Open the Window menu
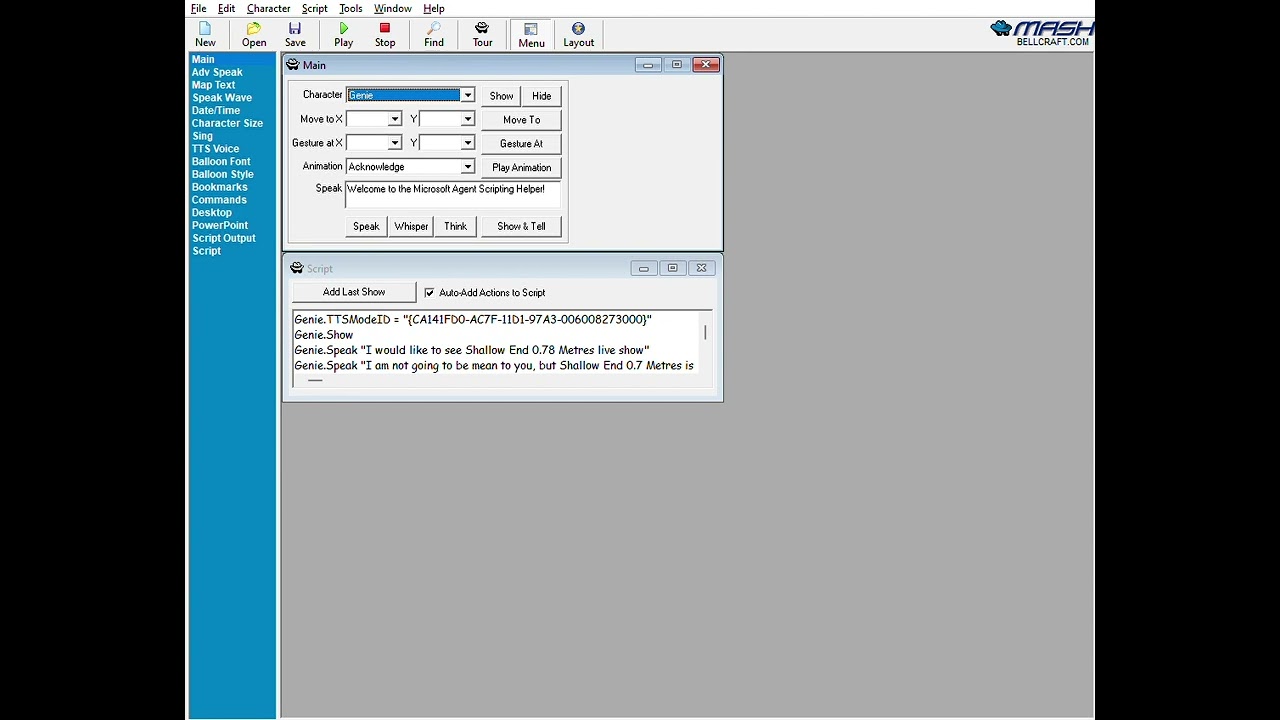This screenshot has height=720, width=1280. [393, 8]
